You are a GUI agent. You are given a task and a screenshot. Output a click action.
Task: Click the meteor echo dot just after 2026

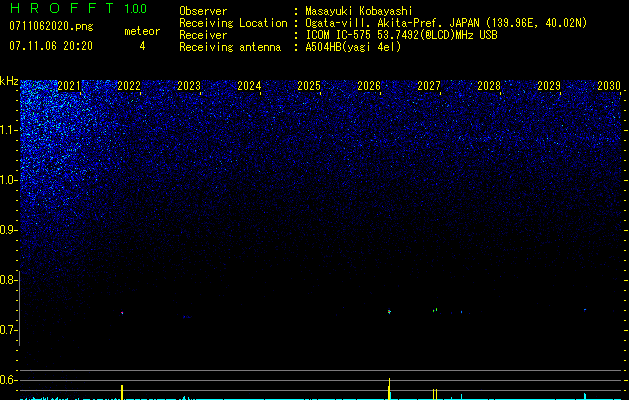click(389, 311)
